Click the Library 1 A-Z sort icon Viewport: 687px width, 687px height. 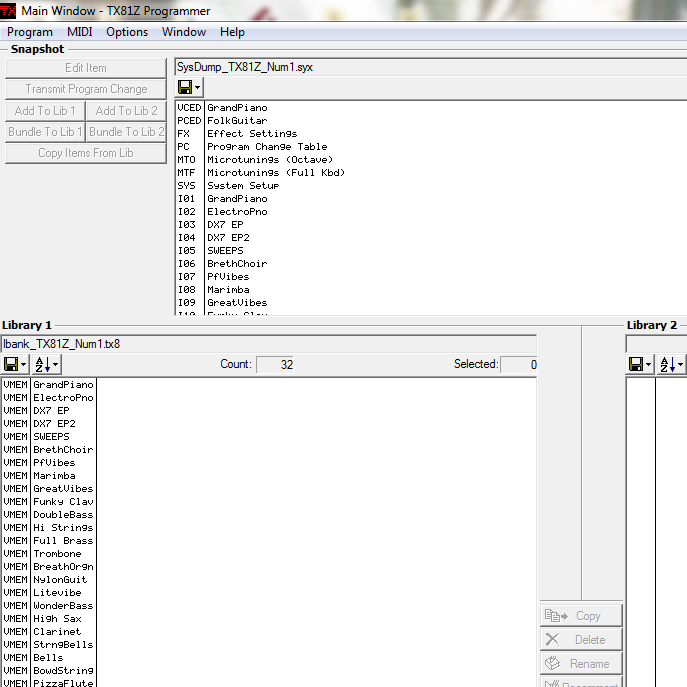click(42, 365)
